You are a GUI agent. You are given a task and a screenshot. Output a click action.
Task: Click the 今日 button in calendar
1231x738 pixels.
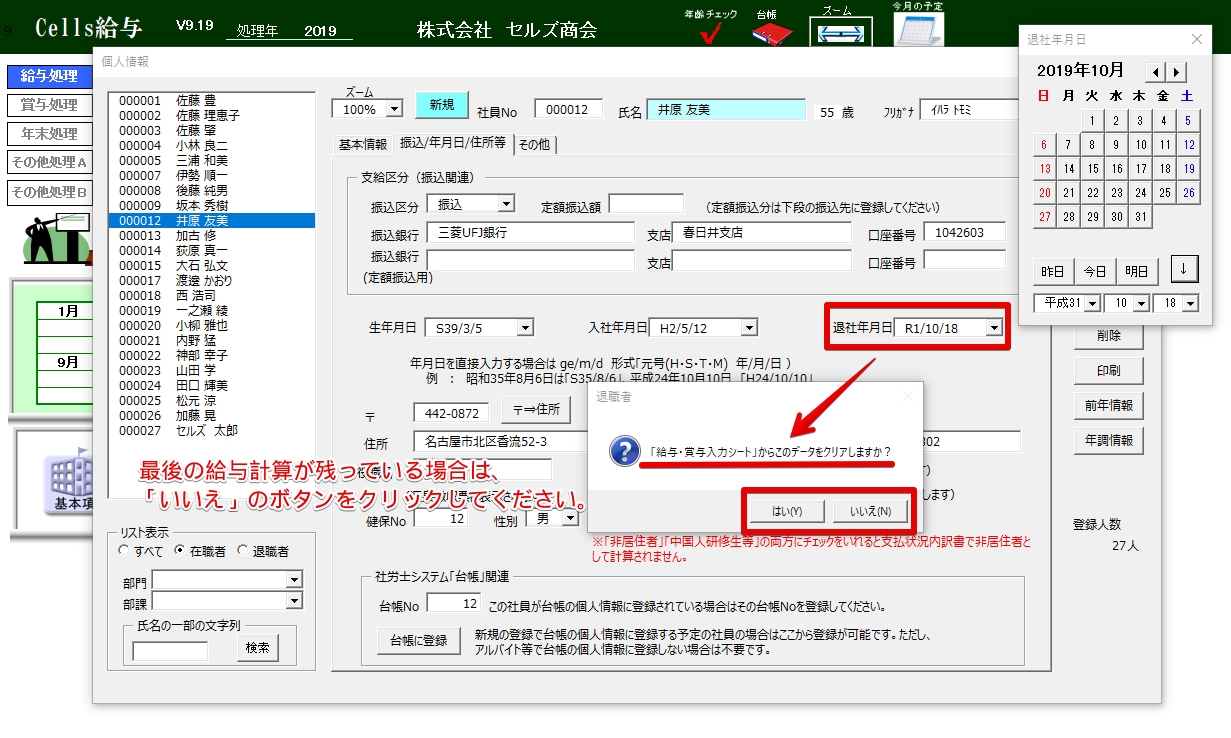click(x=1095, y=271)
